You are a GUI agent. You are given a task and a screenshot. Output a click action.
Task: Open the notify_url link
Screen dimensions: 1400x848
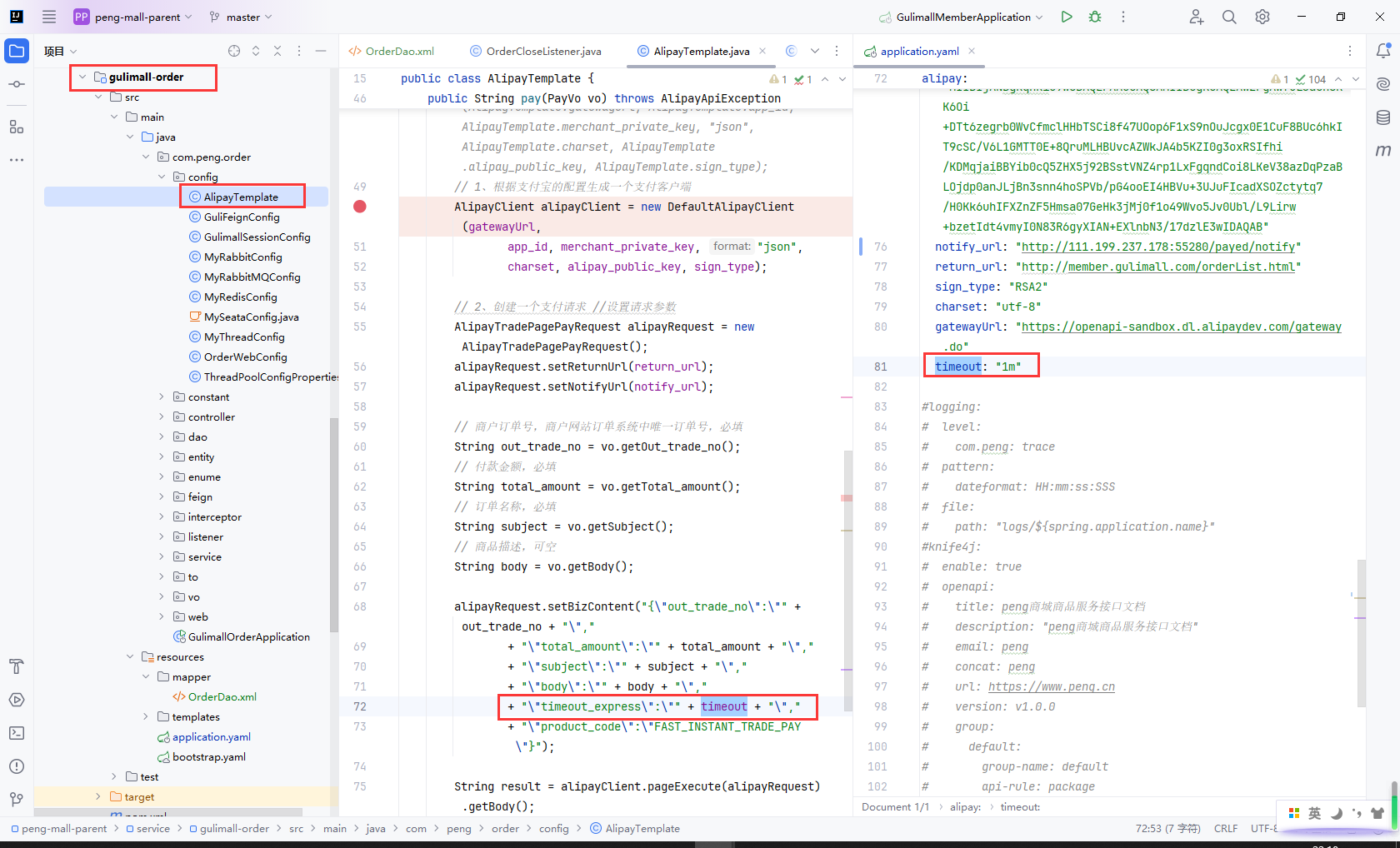click(x=1158, y=247)
